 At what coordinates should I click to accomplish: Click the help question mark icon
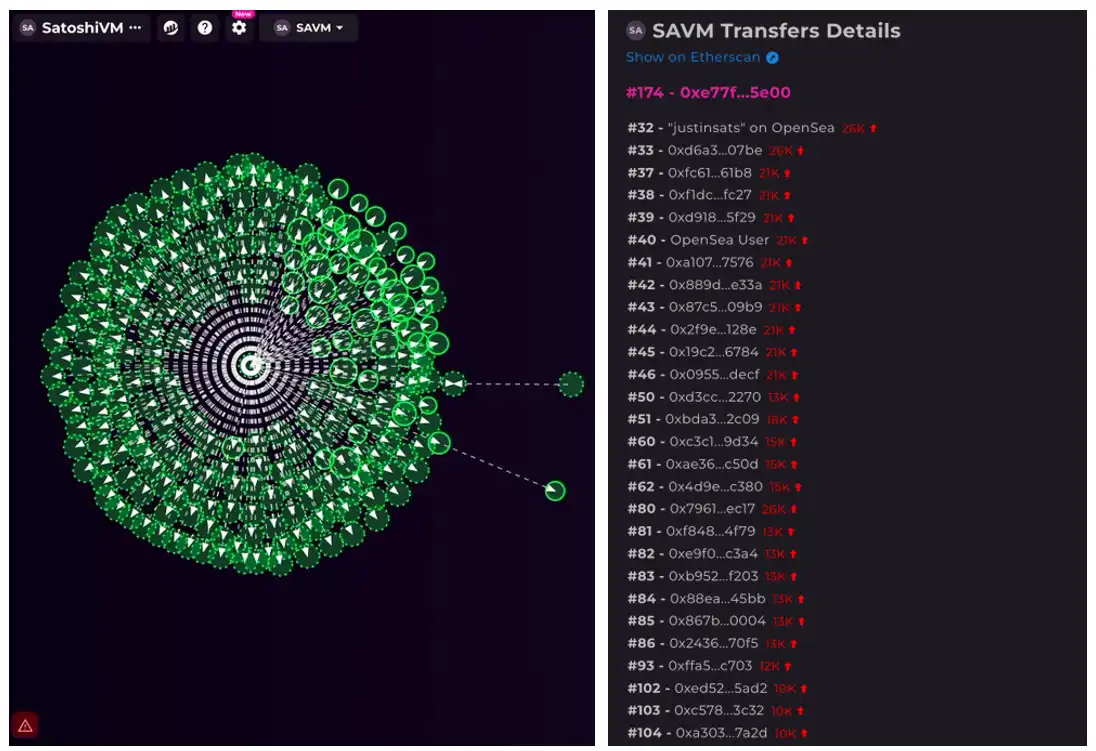tap(205, 28)
